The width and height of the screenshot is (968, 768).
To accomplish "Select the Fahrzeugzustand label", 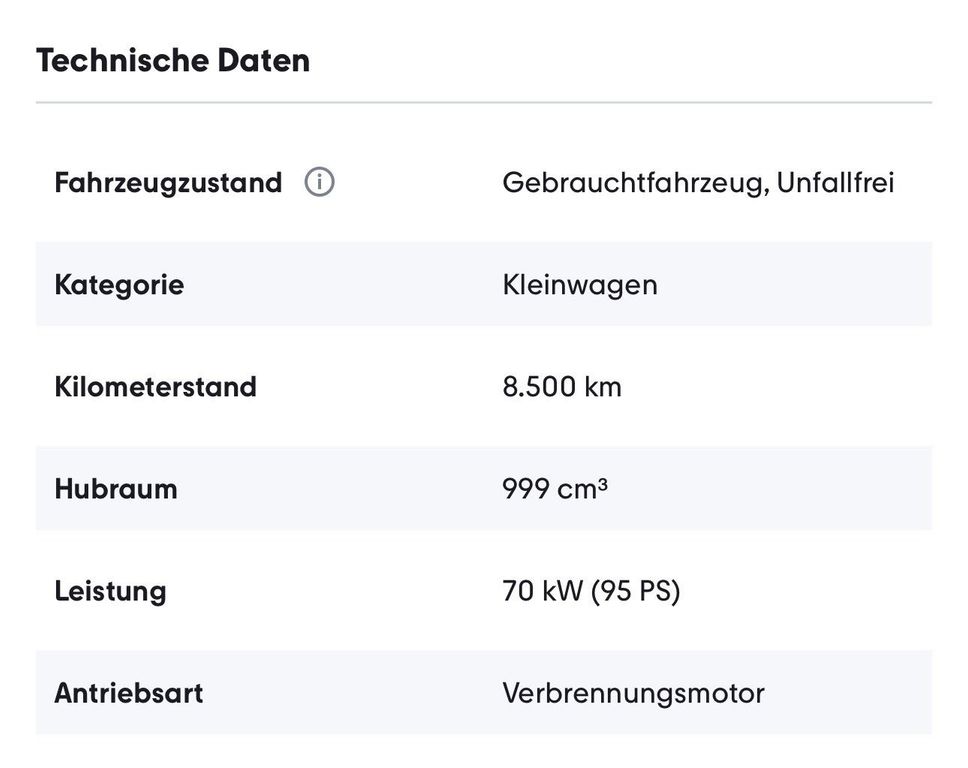I will 168,183.
